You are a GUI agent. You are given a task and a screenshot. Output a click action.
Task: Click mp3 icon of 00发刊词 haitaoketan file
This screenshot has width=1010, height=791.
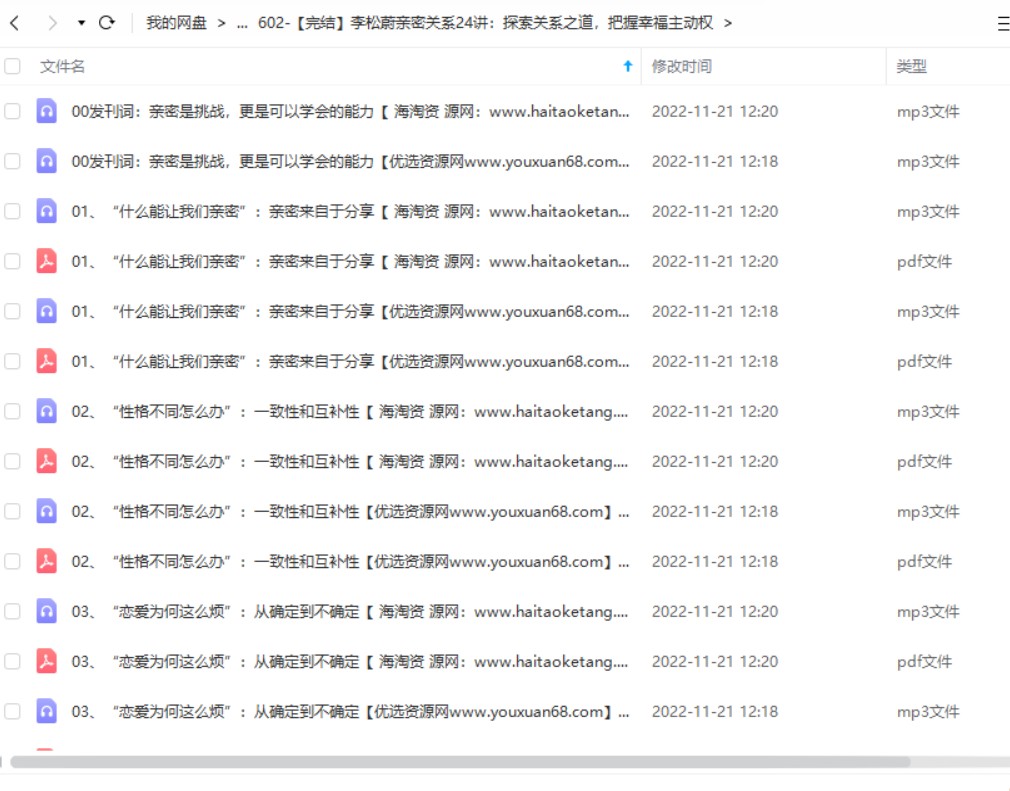46,111
